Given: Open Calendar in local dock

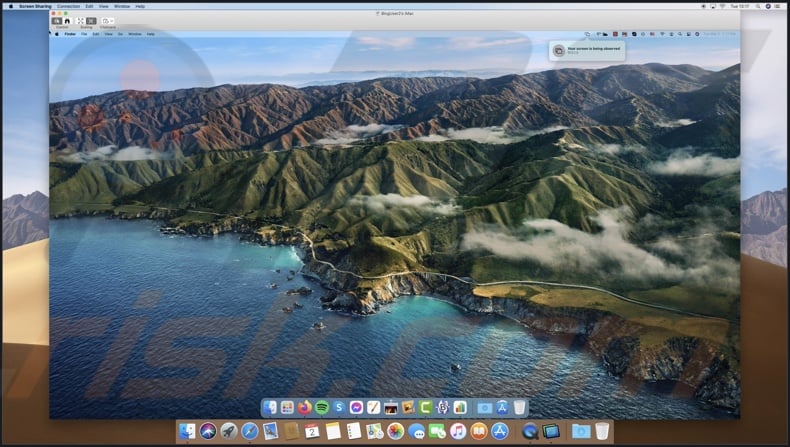Looking at the screenshot, I should 312,431.
